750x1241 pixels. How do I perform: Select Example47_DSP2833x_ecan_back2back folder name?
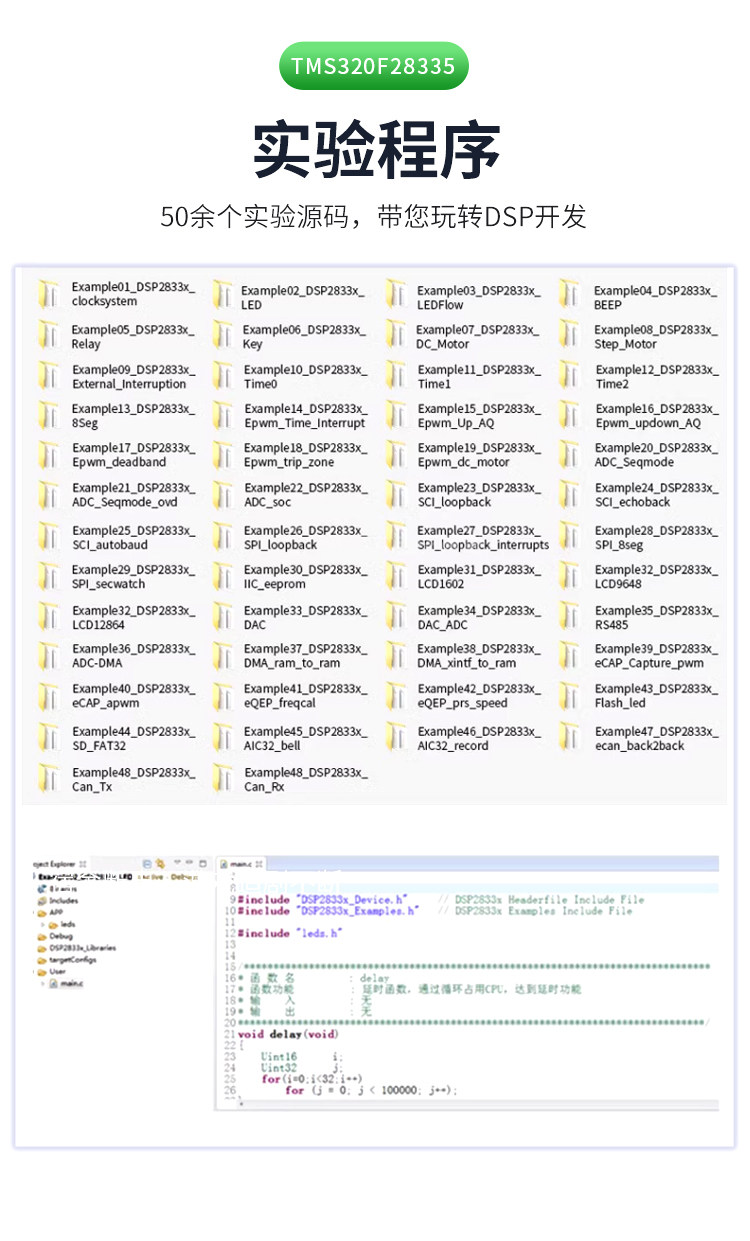coord(657,739)
